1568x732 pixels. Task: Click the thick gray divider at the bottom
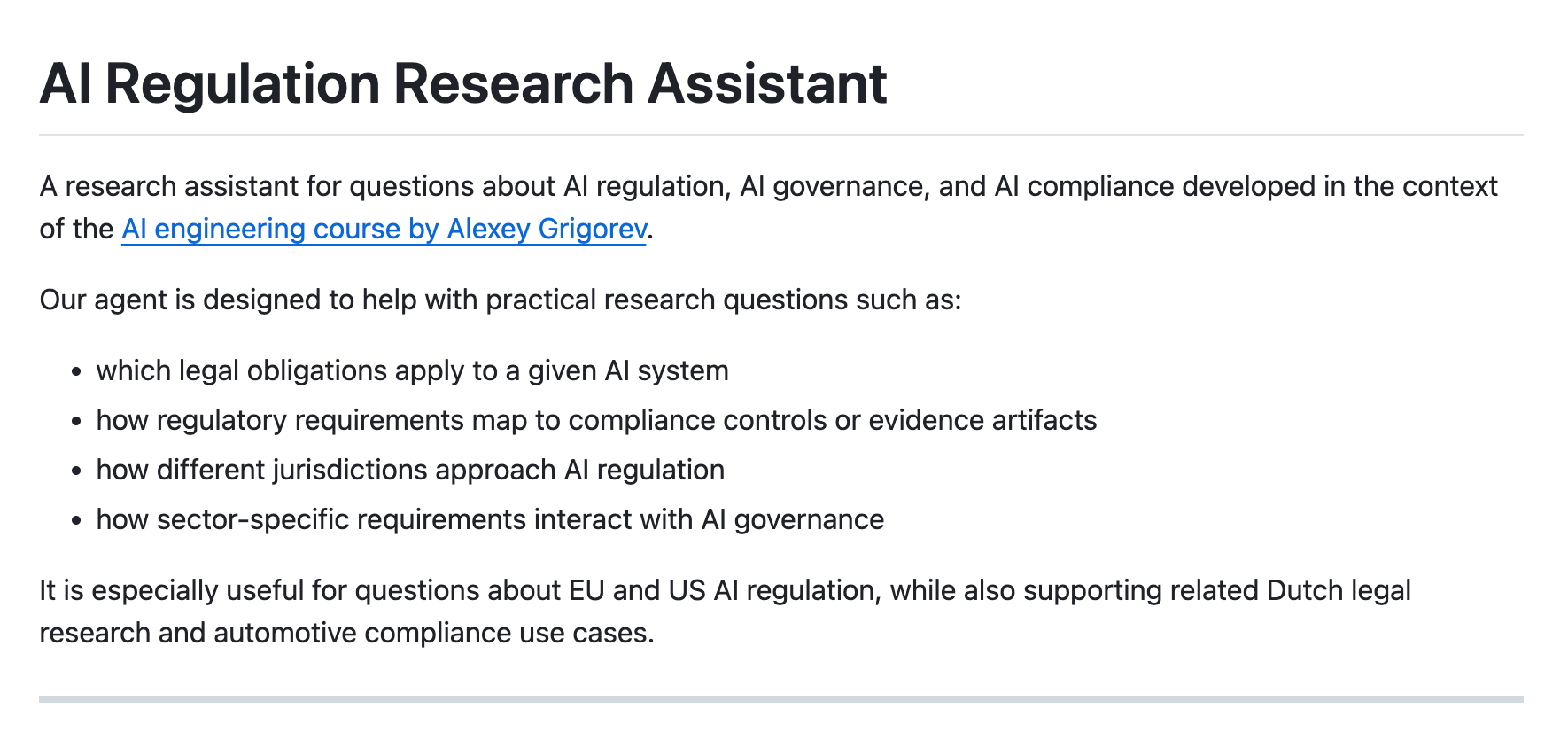pyautogui.click(x=781, y=699)
